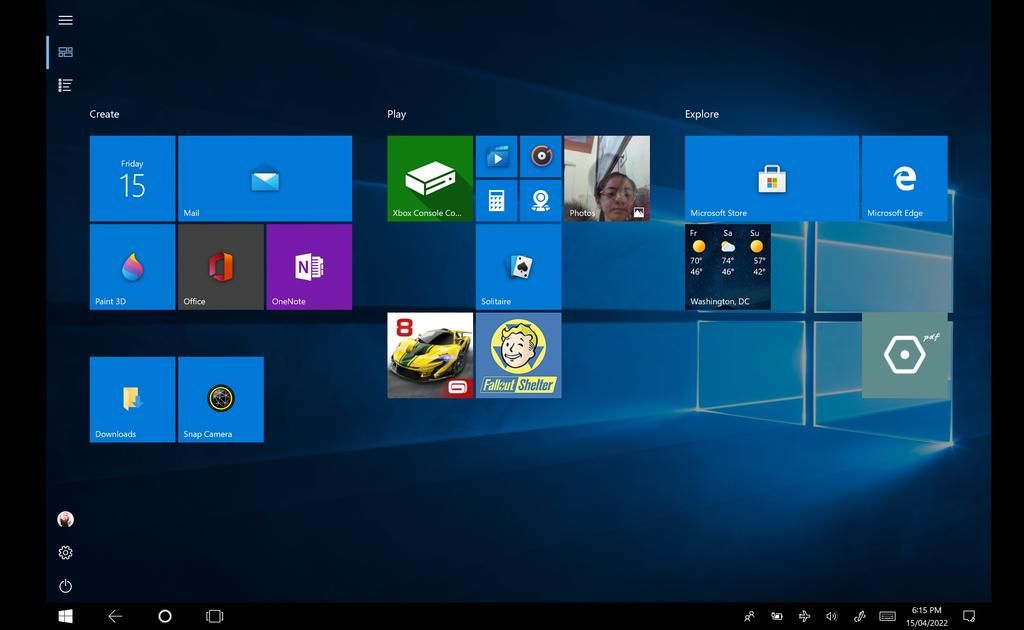1024x630 pixels.
Task: Open Task View on taskbar
Action: [x=215, y=616]
